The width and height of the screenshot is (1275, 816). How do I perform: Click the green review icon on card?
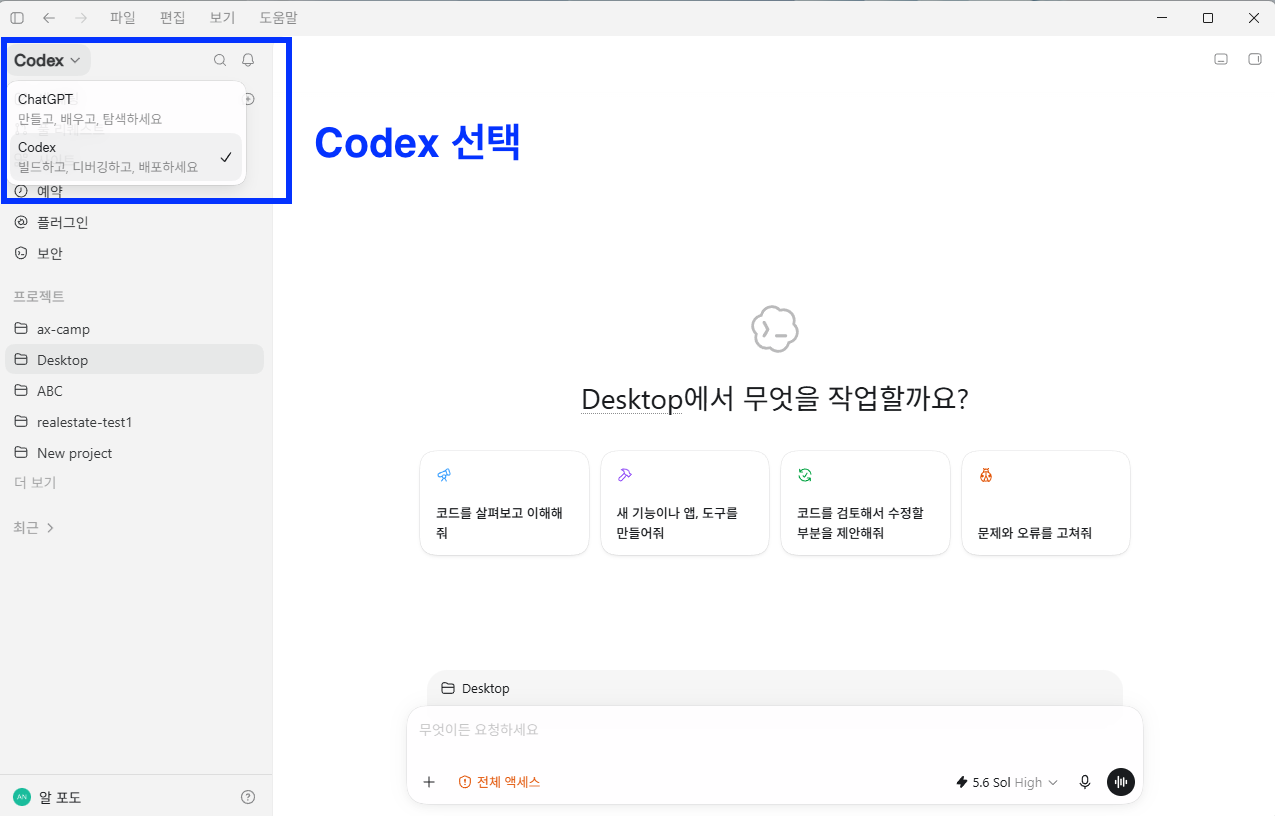coord(804,475)
